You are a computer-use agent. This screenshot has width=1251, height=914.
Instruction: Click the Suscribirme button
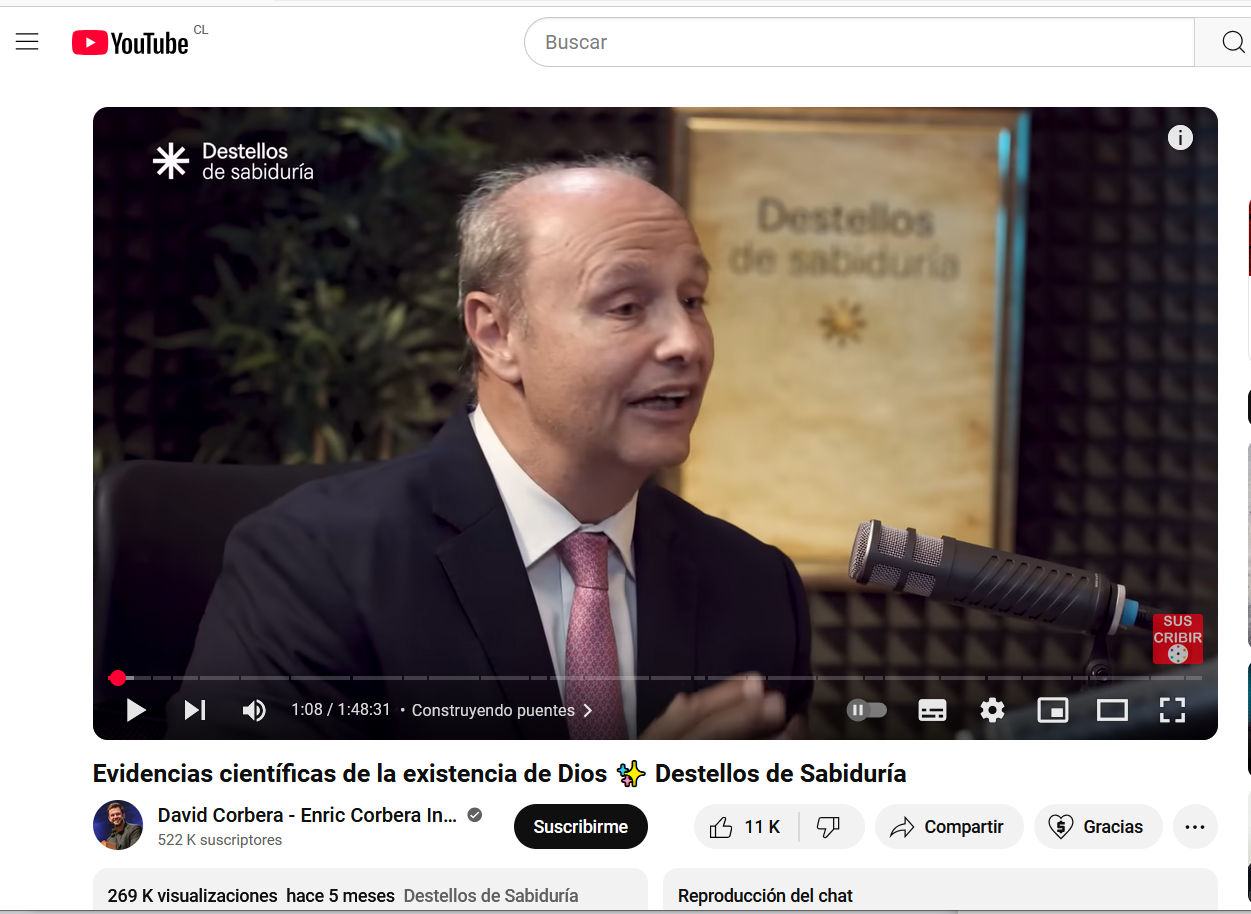click(x=581, y=827)
